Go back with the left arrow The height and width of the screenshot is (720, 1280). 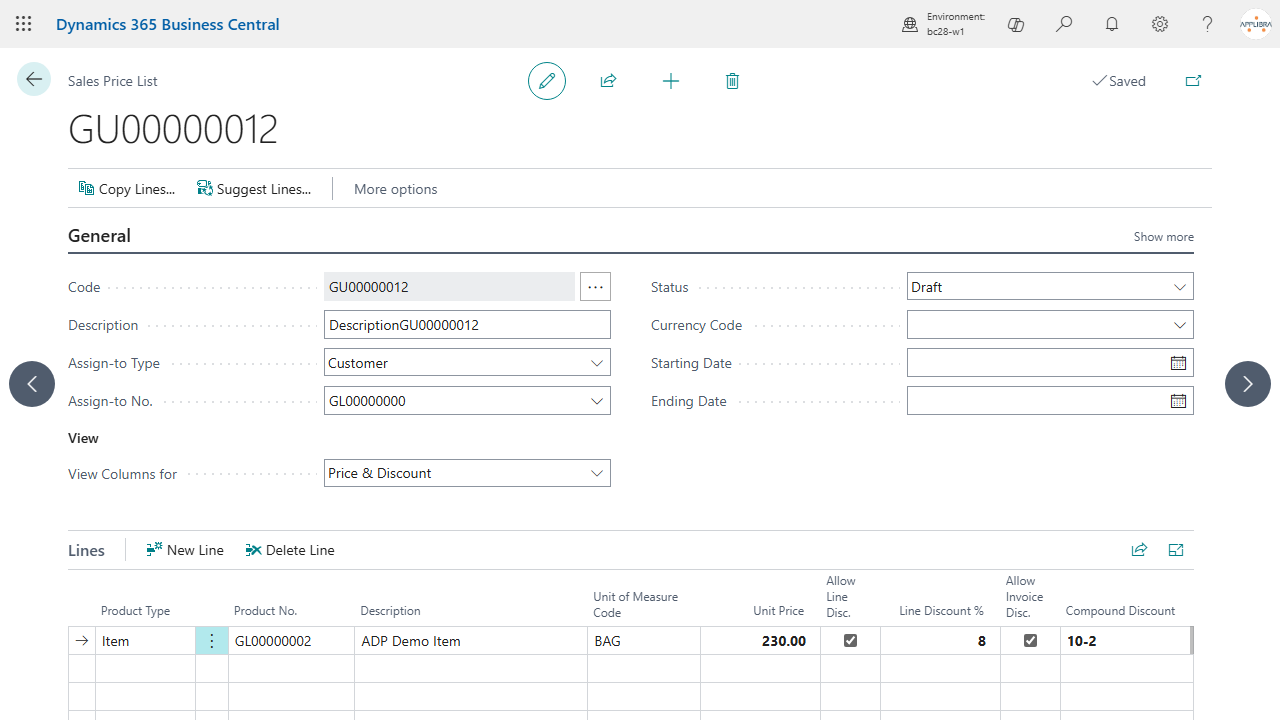coord(34,79)
